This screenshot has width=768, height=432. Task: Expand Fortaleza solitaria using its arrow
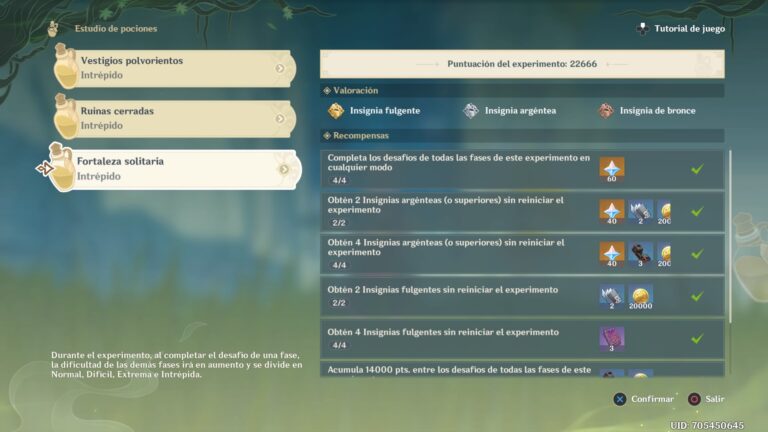tap(284, 169)
